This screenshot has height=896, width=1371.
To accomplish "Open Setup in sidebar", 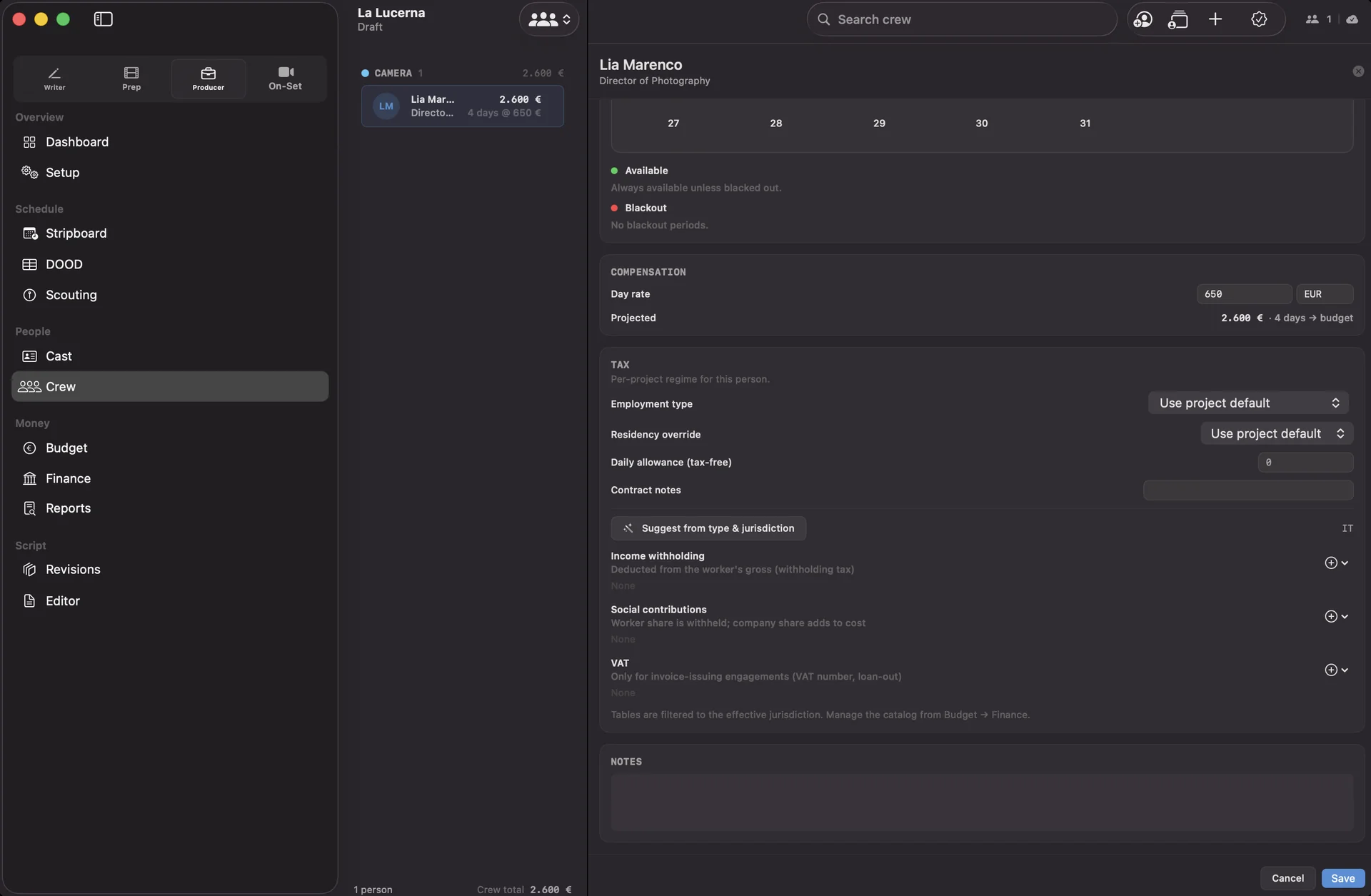I will (x=170, y=173).
